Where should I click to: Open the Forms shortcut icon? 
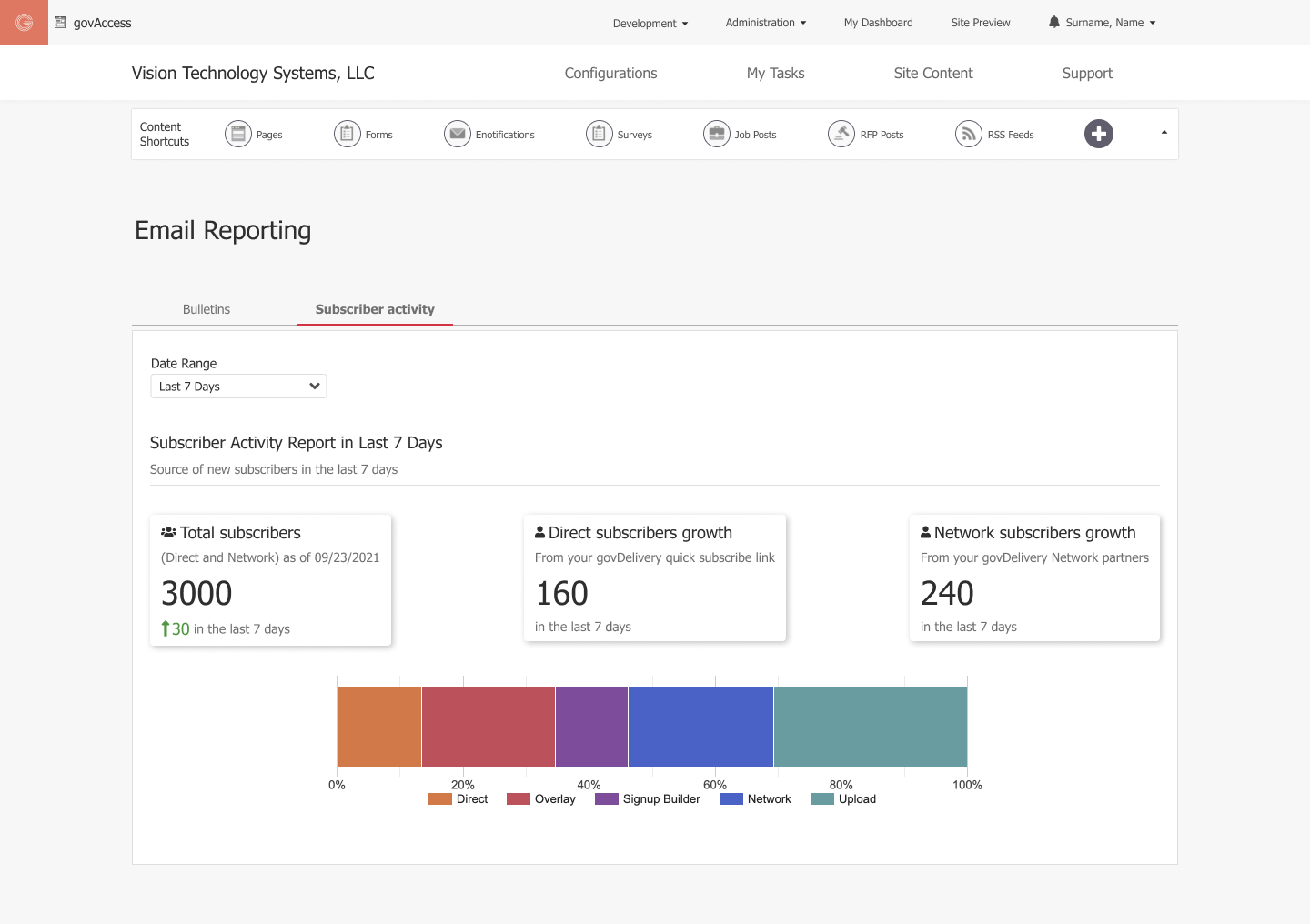347,133
